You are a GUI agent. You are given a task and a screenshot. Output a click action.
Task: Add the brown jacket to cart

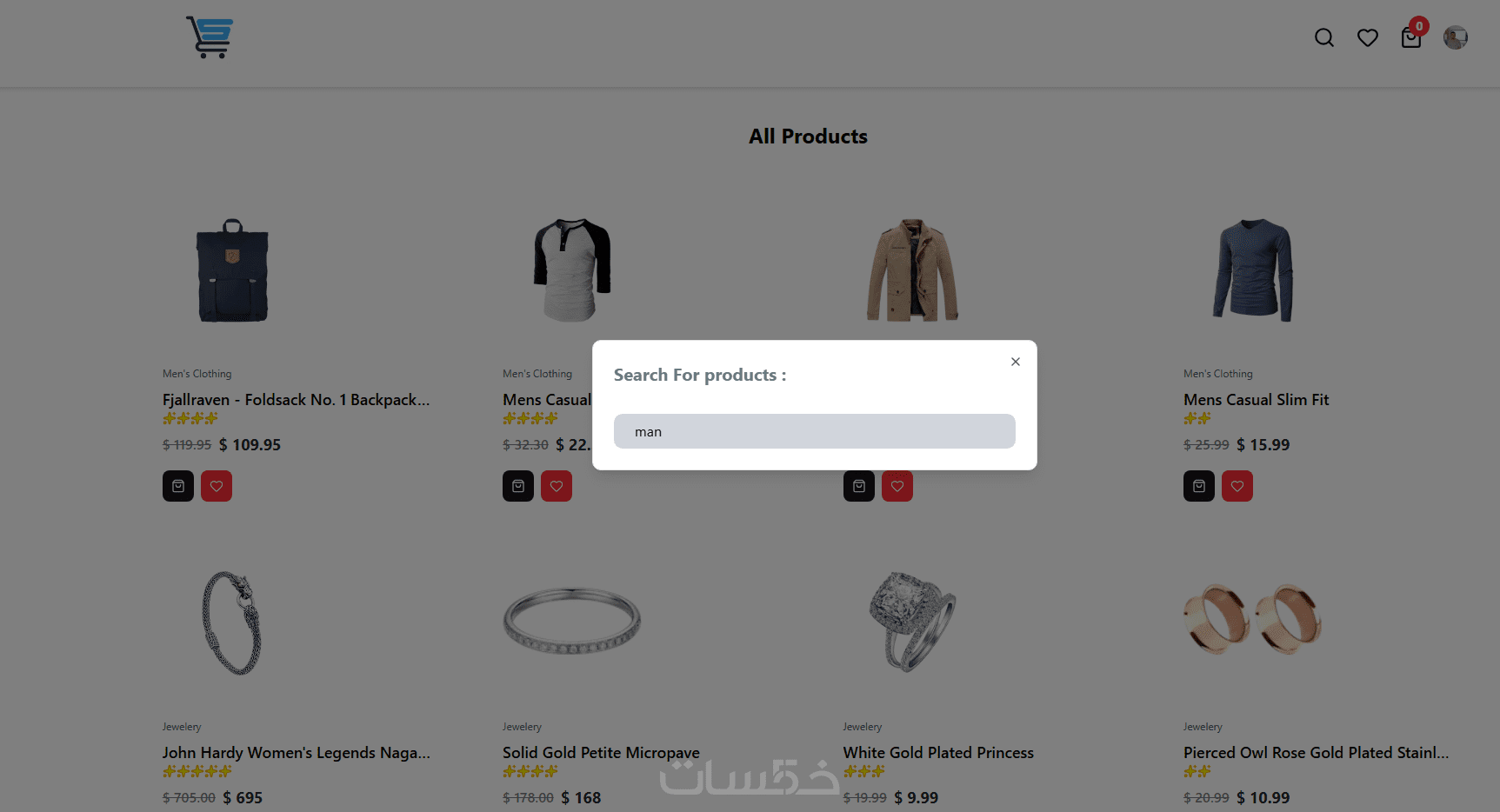click(859, 486)
